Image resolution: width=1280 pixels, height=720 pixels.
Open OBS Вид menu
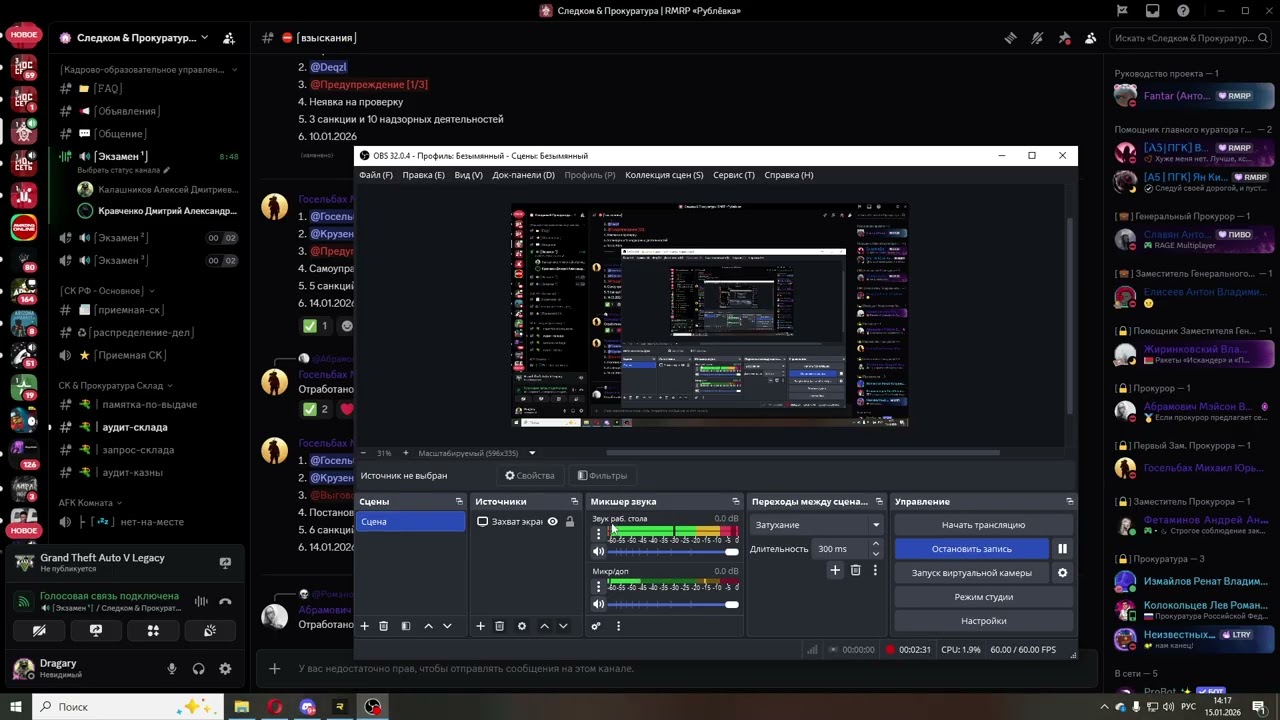(x=469, y=175)
